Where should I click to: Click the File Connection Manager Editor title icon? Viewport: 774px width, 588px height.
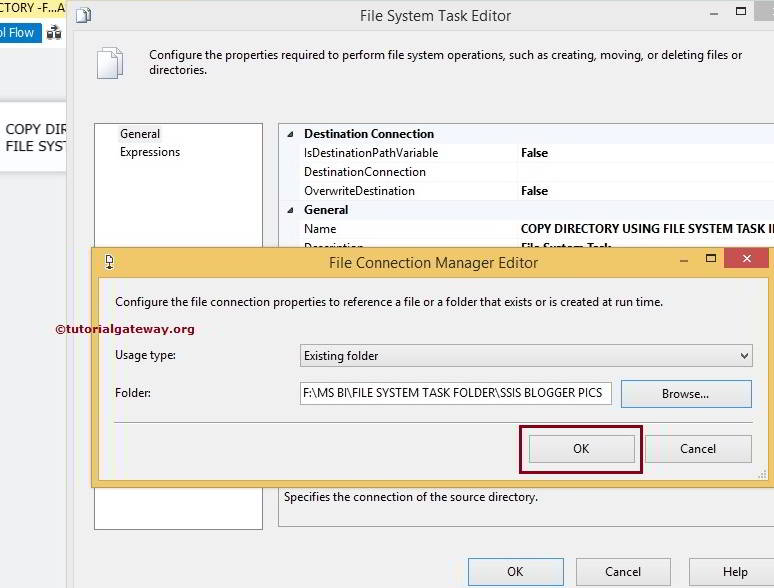click(110, 262)
